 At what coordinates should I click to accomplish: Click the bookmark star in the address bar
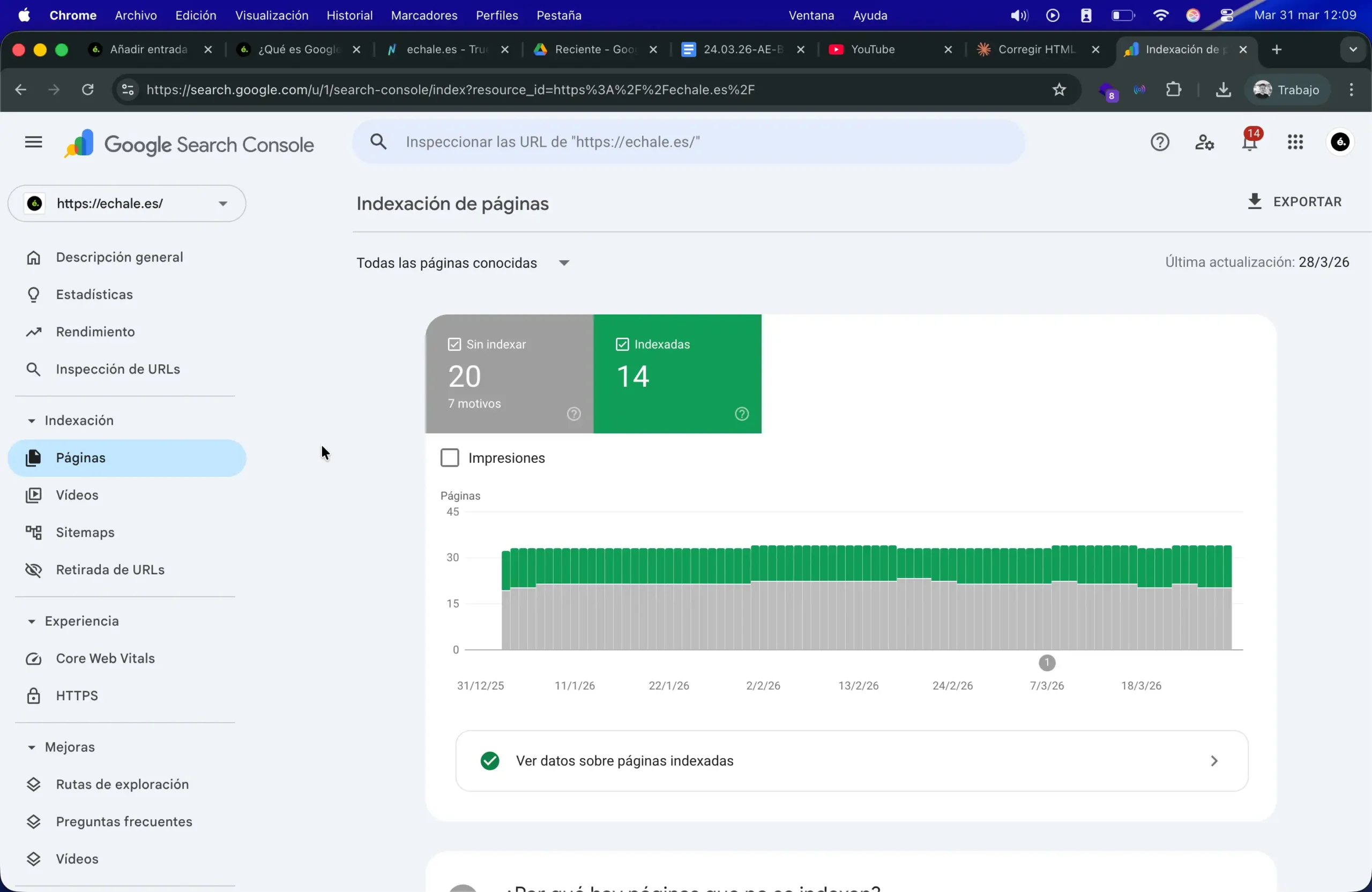click(x=1059, y=89)
